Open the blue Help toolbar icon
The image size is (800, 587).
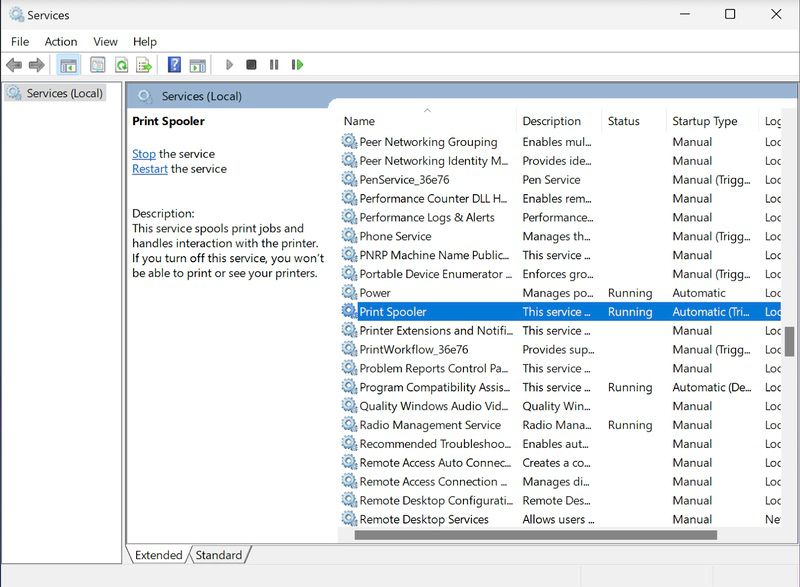174,65
